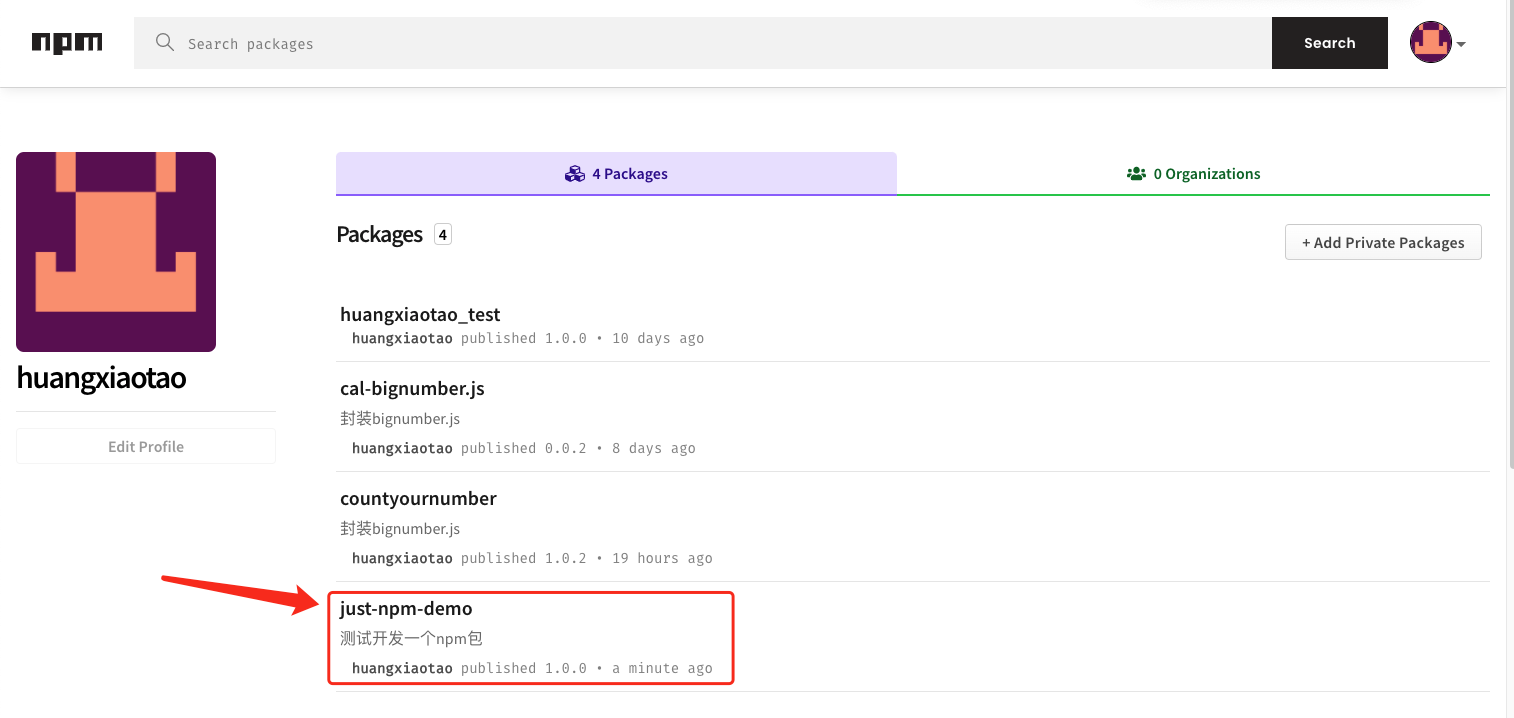Switch to the 0 Organizations tab

pos(1193,173)
